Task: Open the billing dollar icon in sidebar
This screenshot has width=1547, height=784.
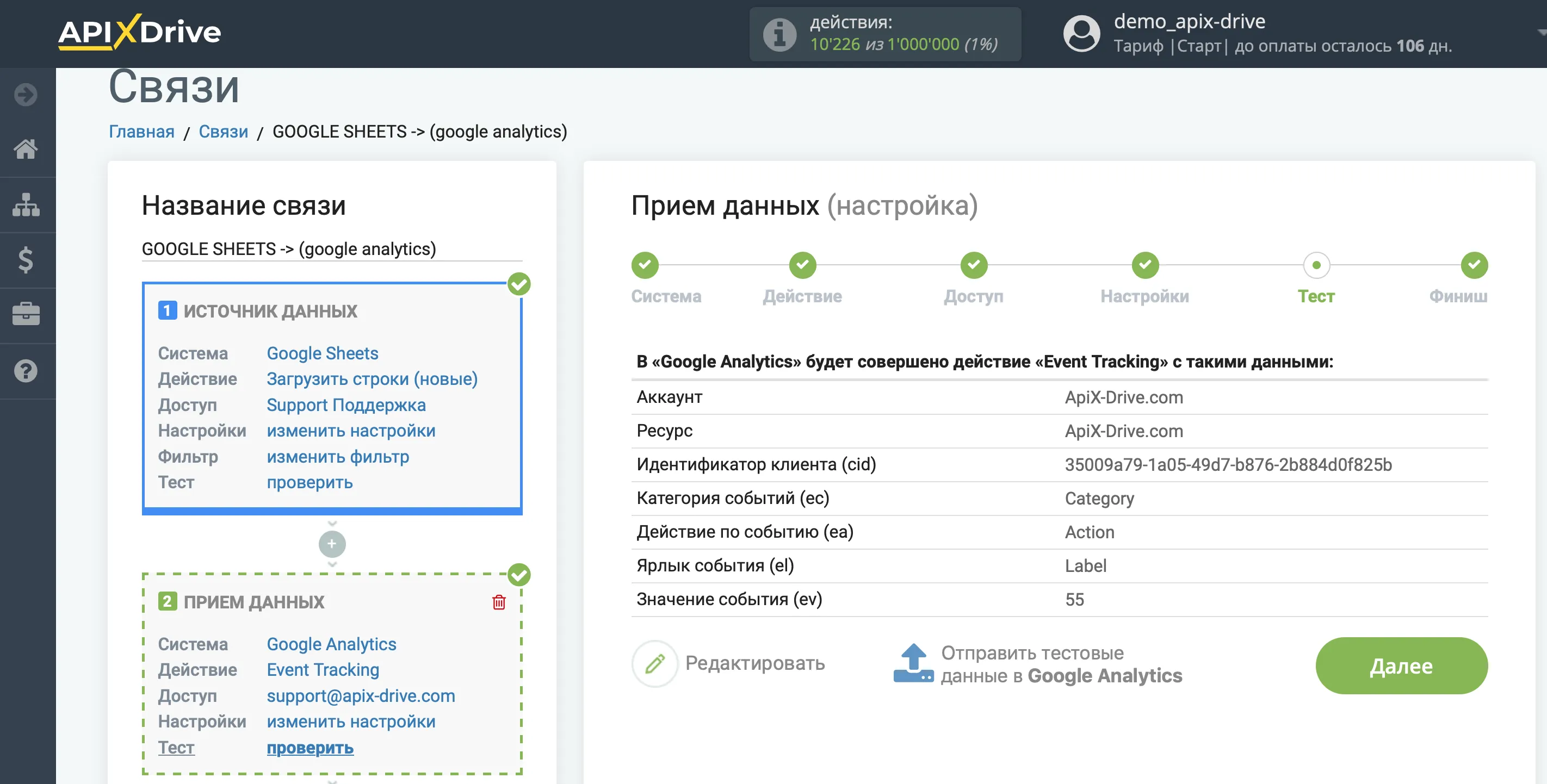Action: tap(26, 260)
